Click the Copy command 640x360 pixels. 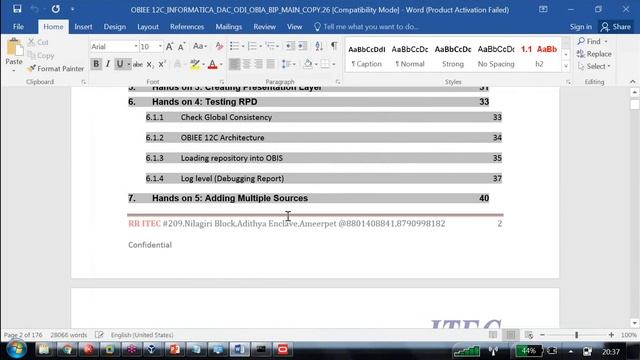(x=41, y=56)
